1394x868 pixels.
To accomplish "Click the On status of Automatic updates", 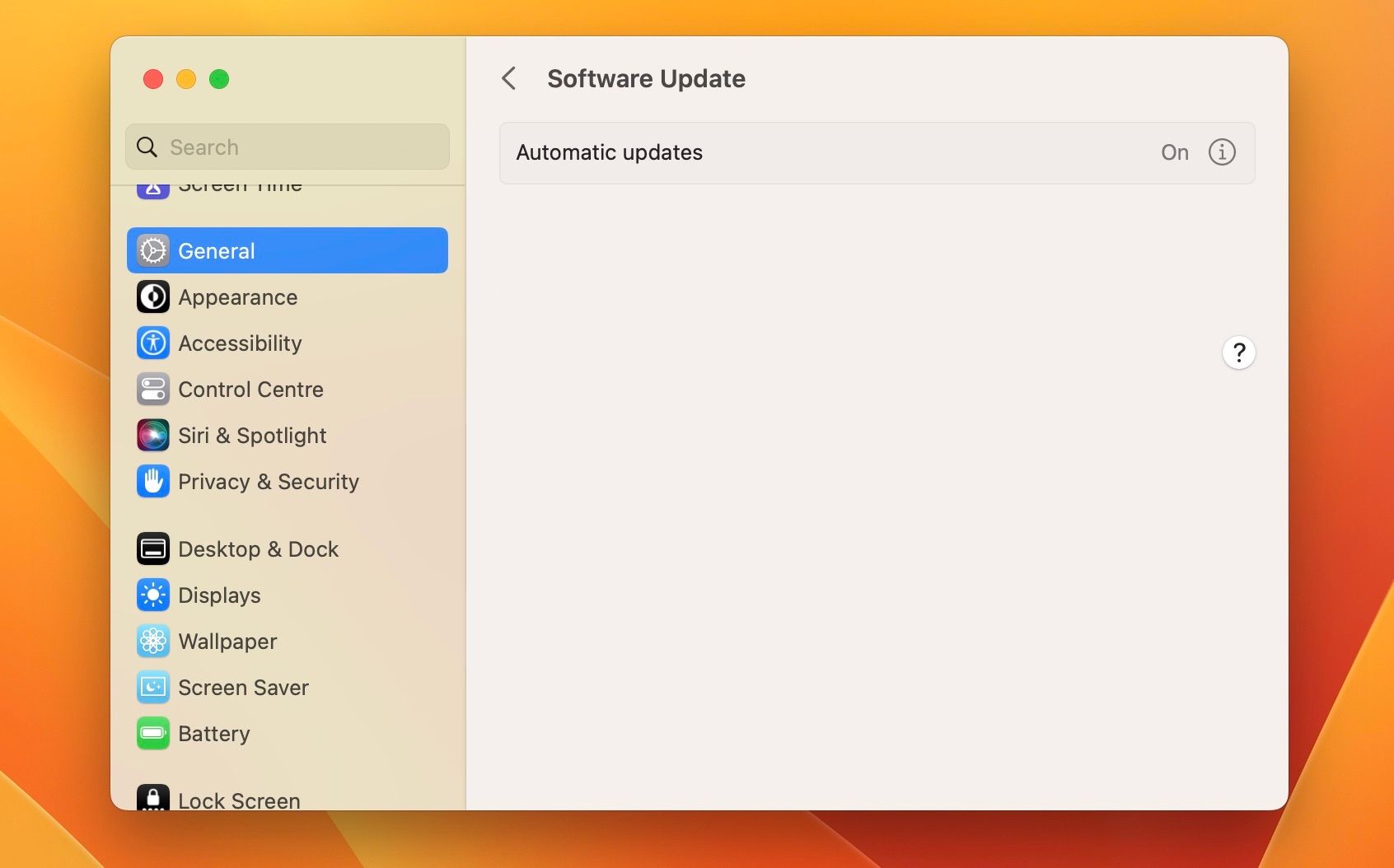I will coord(1174,153).
